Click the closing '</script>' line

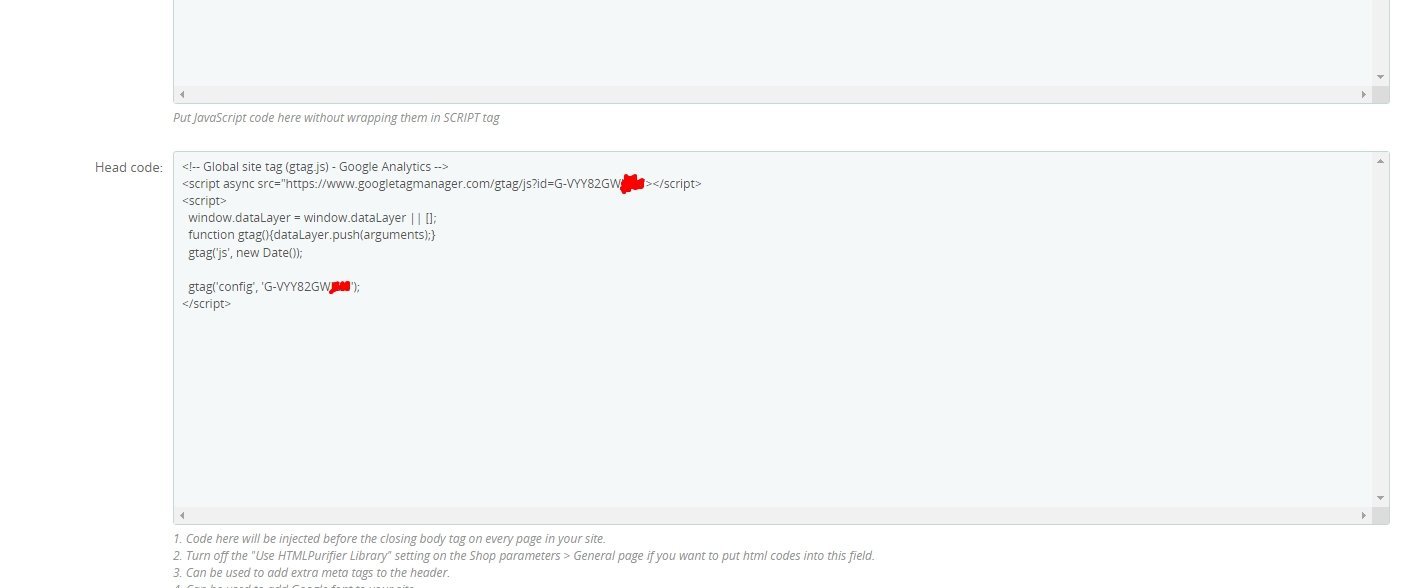click(207, 303)
